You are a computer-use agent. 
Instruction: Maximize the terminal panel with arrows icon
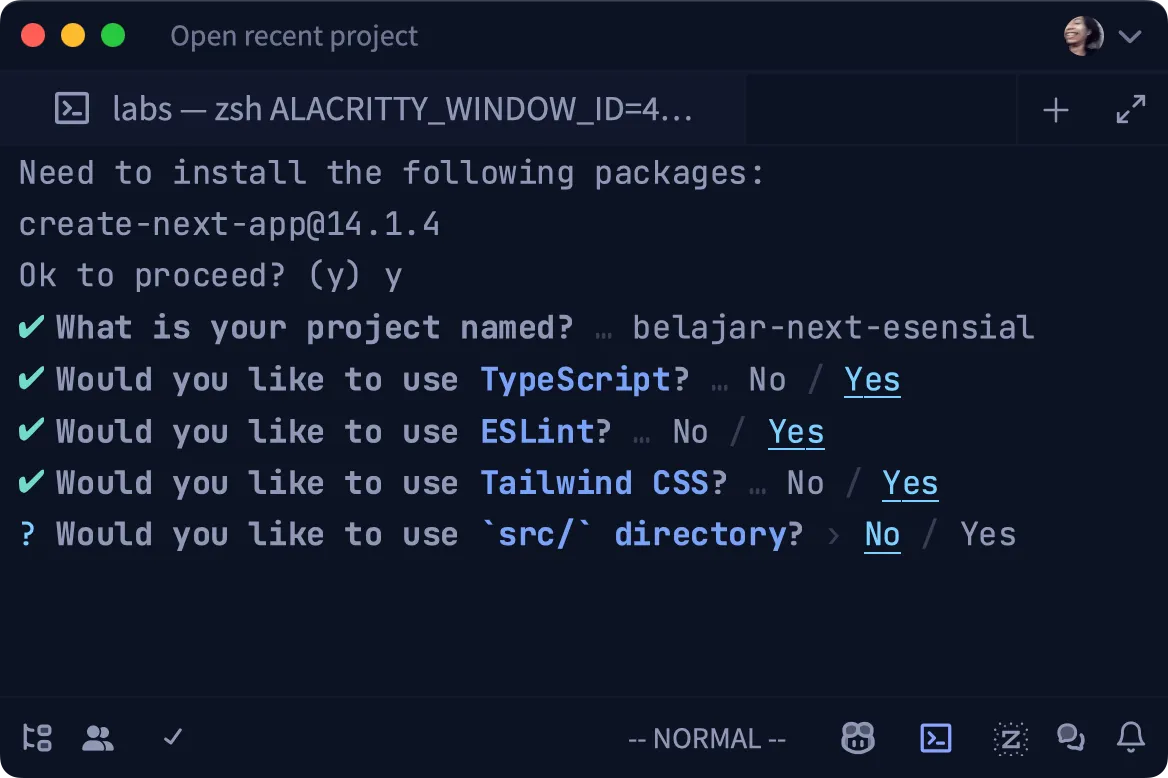coord(1131,110)
